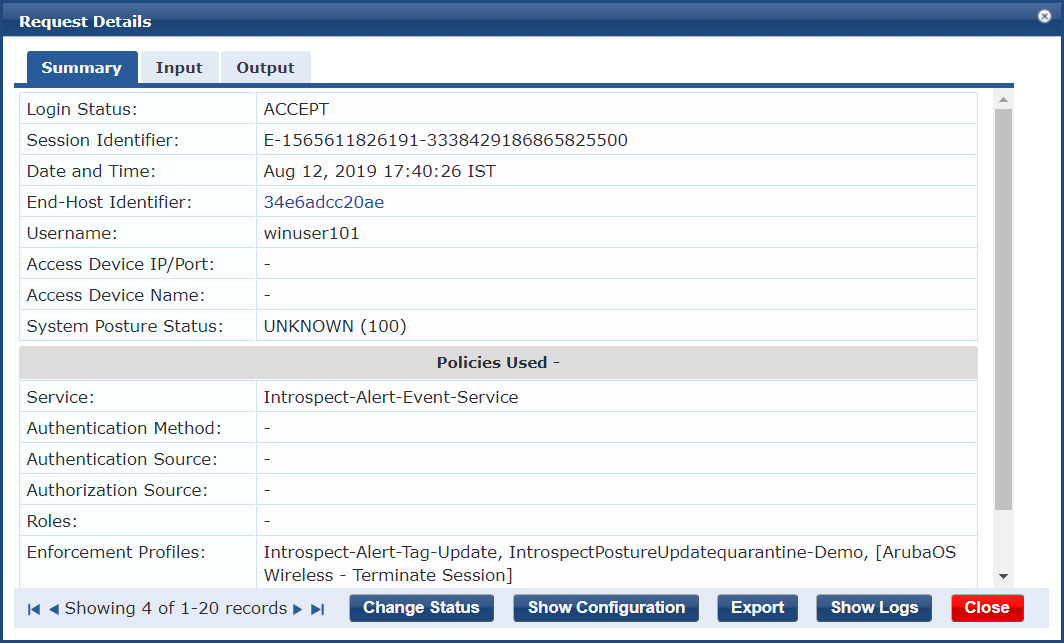Click the scrollbar up arrow
Screen dimensions: 1064x643
(1004, 100)
